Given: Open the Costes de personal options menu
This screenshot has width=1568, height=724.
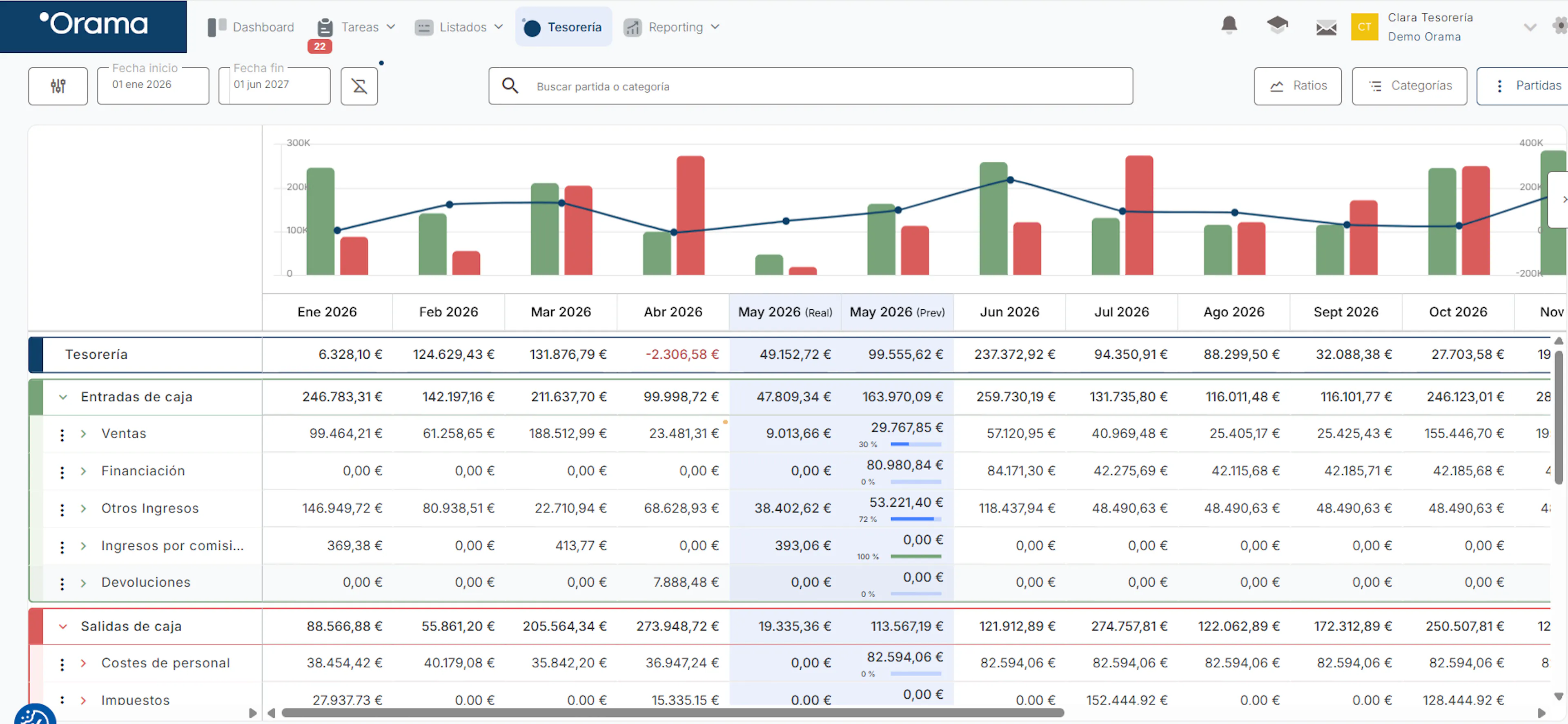Looking at the screenshot, I should click(x=62, y=664).
